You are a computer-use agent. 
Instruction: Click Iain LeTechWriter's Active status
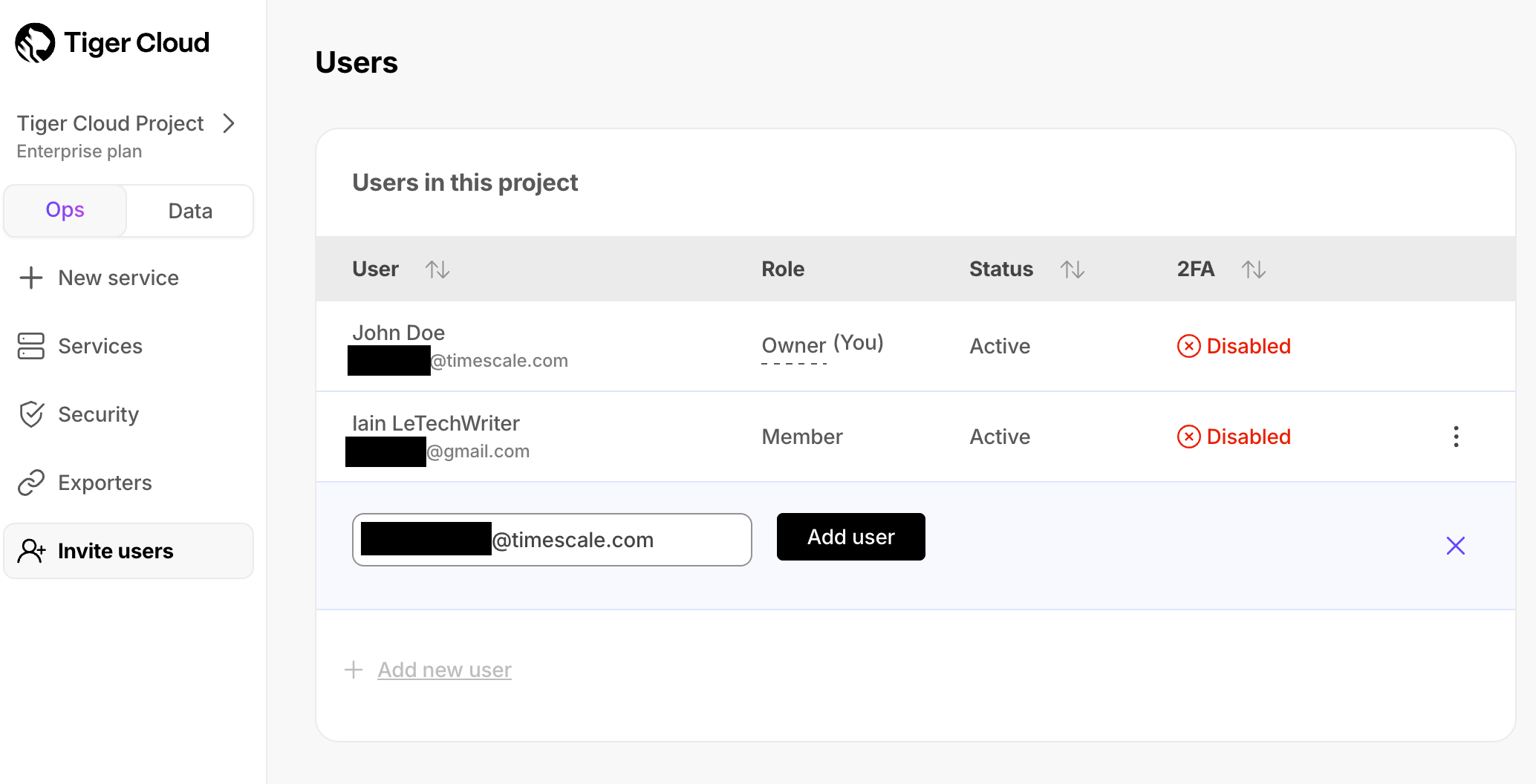pyautogui.click(x=1000, y=437)
